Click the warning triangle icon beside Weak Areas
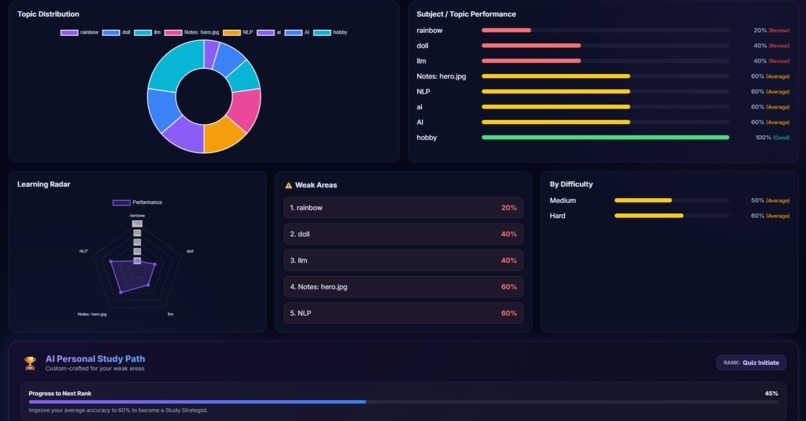This screenshot has height=421, width=806. 288,186
